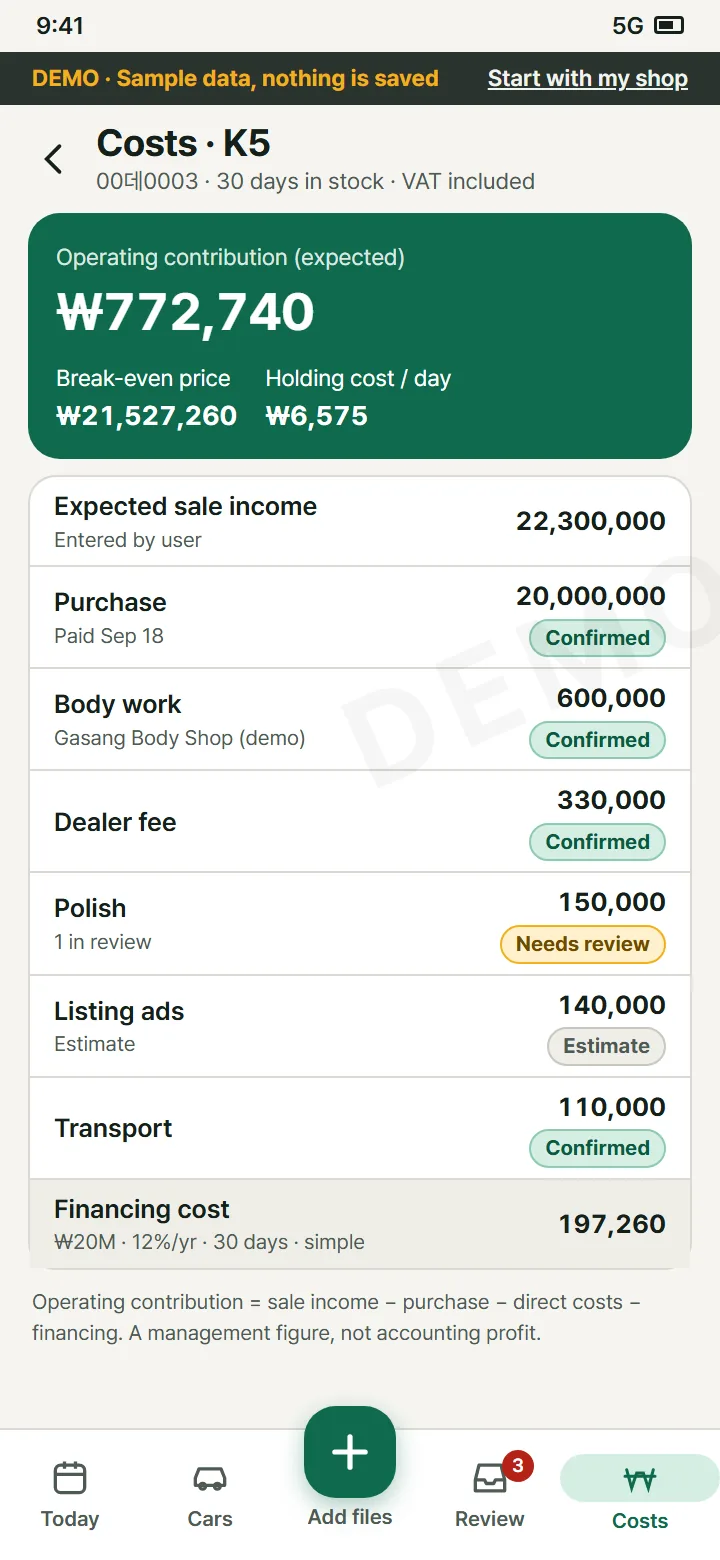Screen dimensions: 720x1560
Task: Tap the 150,000 polish amount
Action: 612,902
